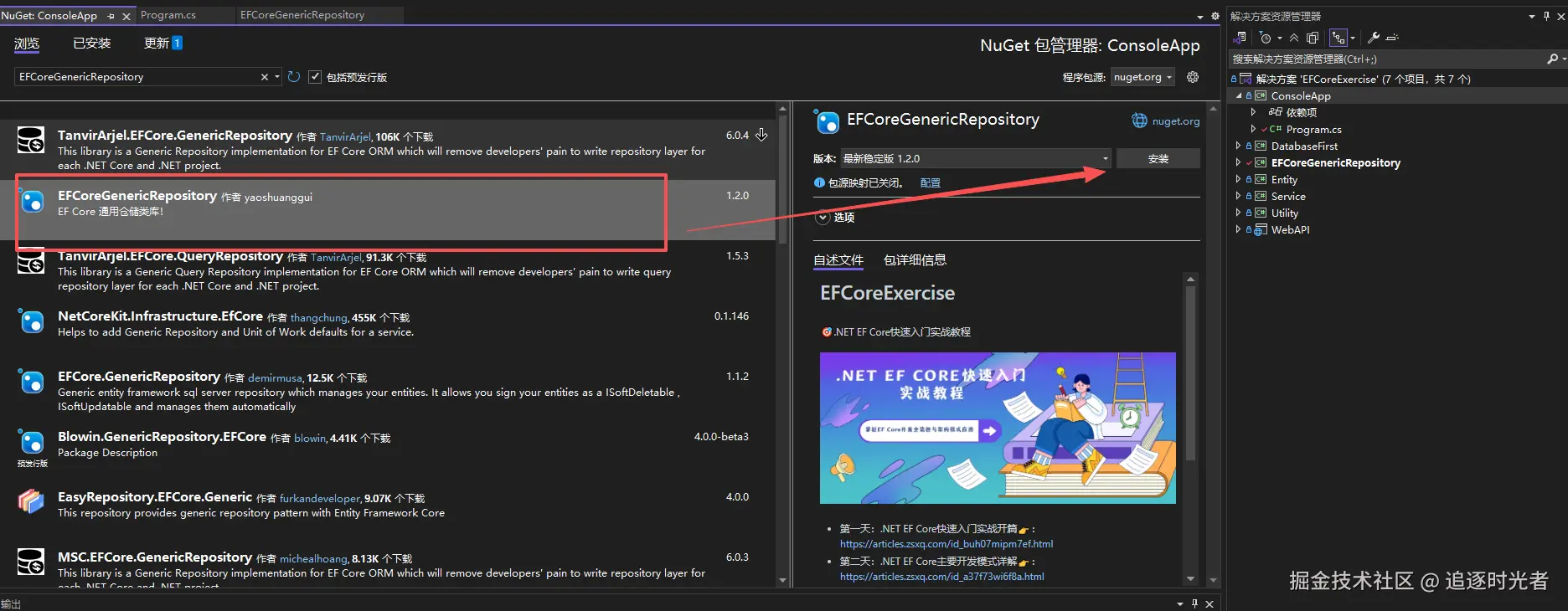This screenshot has width=1568, height=611.
Task: Click the download arrow on TanvirArjel.EFCore.GenericRepository
Action: [x=761, y=135]
